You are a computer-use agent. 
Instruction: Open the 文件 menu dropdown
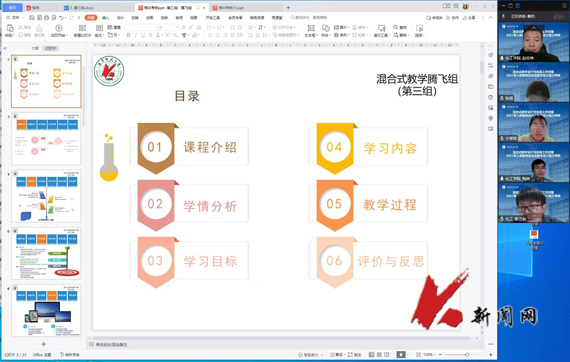pyautogui.click(x=16, y=17)
